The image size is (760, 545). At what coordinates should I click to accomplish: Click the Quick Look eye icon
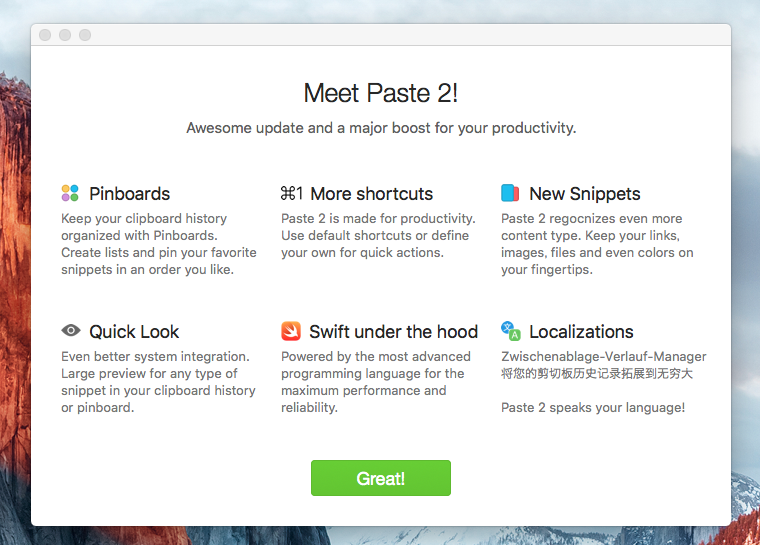[70, 331]
